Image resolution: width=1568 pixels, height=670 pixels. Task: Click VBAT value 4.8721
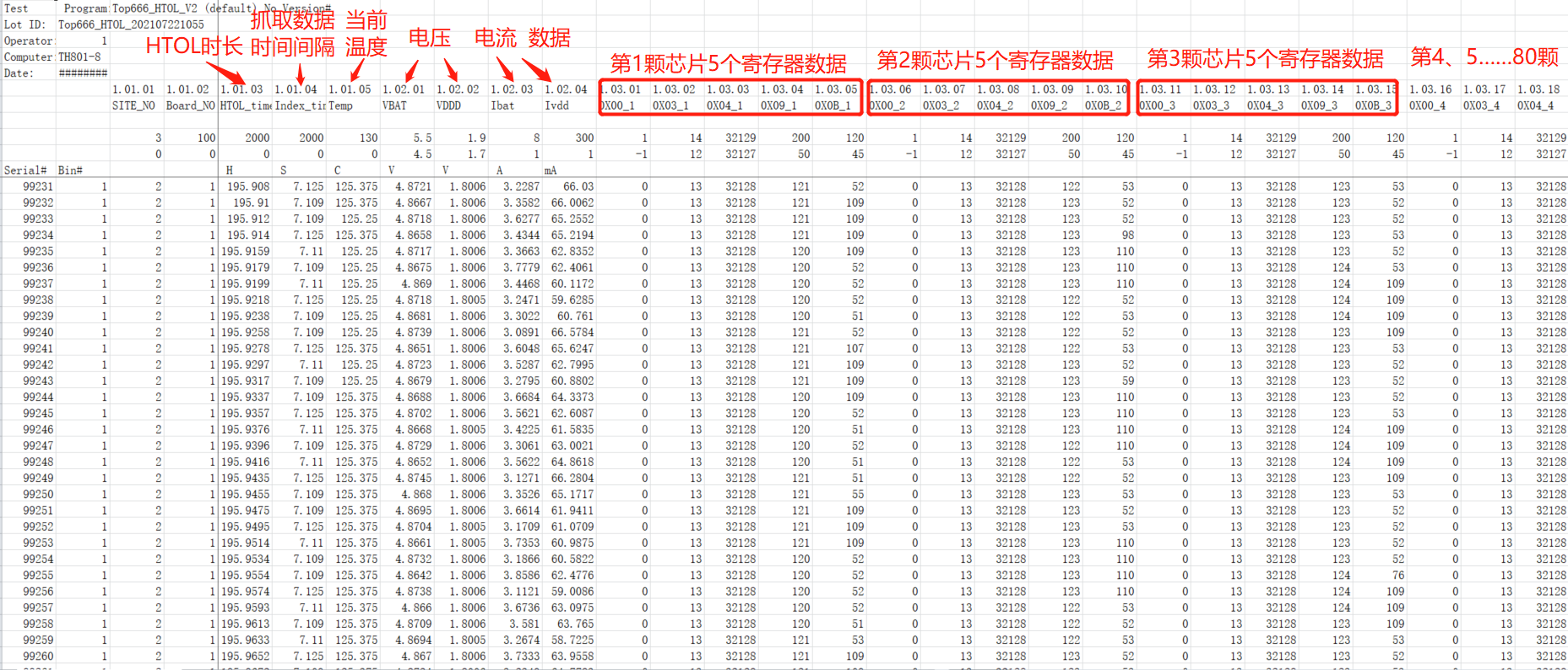click(x=413, y=186)
